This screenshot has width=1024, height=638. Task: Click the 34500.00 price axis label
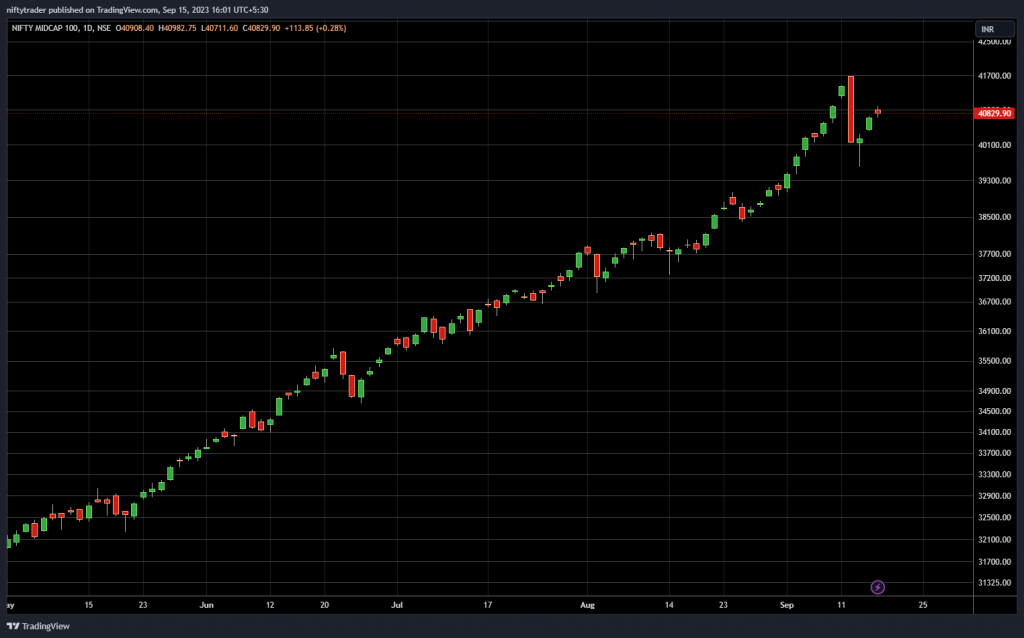coord(994,411)
